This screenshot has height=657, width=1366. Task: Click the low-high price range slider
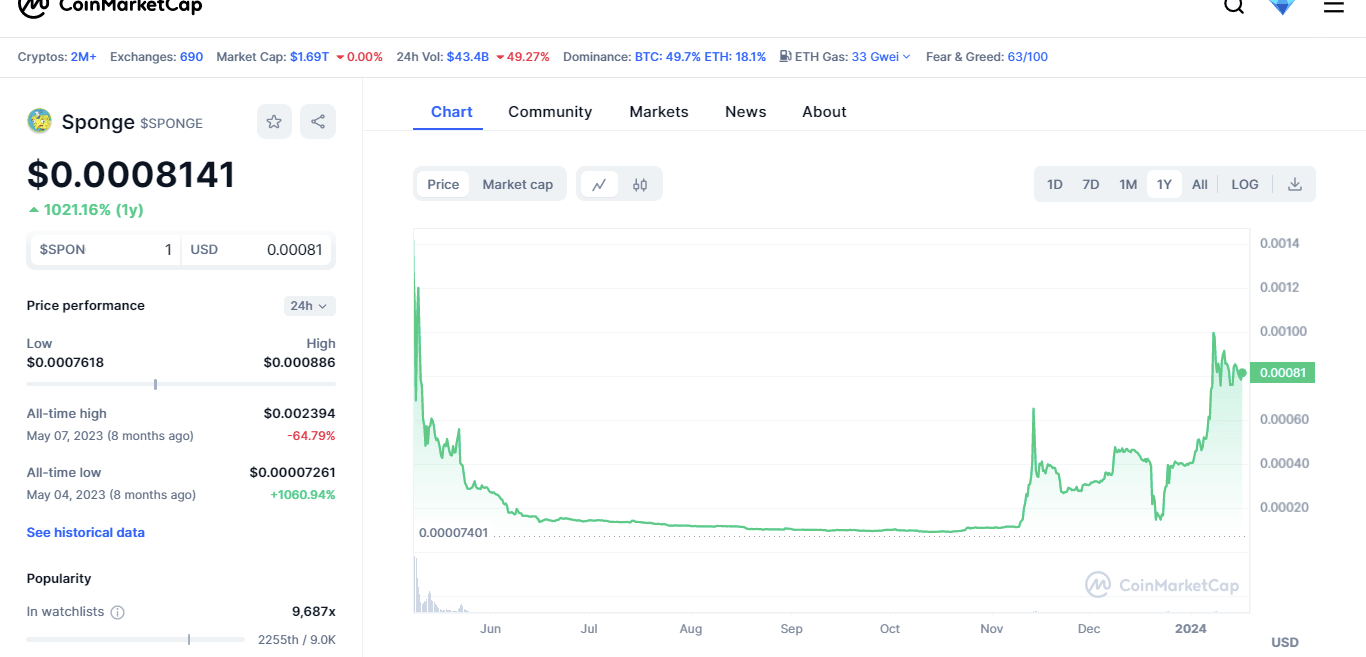click(181, 384)
